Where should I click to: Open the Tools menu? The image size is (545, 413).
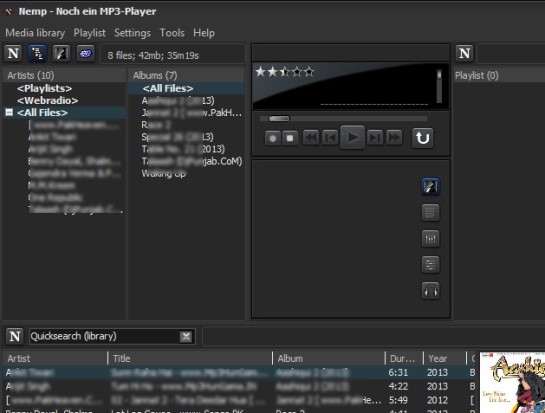click(172, 33)
